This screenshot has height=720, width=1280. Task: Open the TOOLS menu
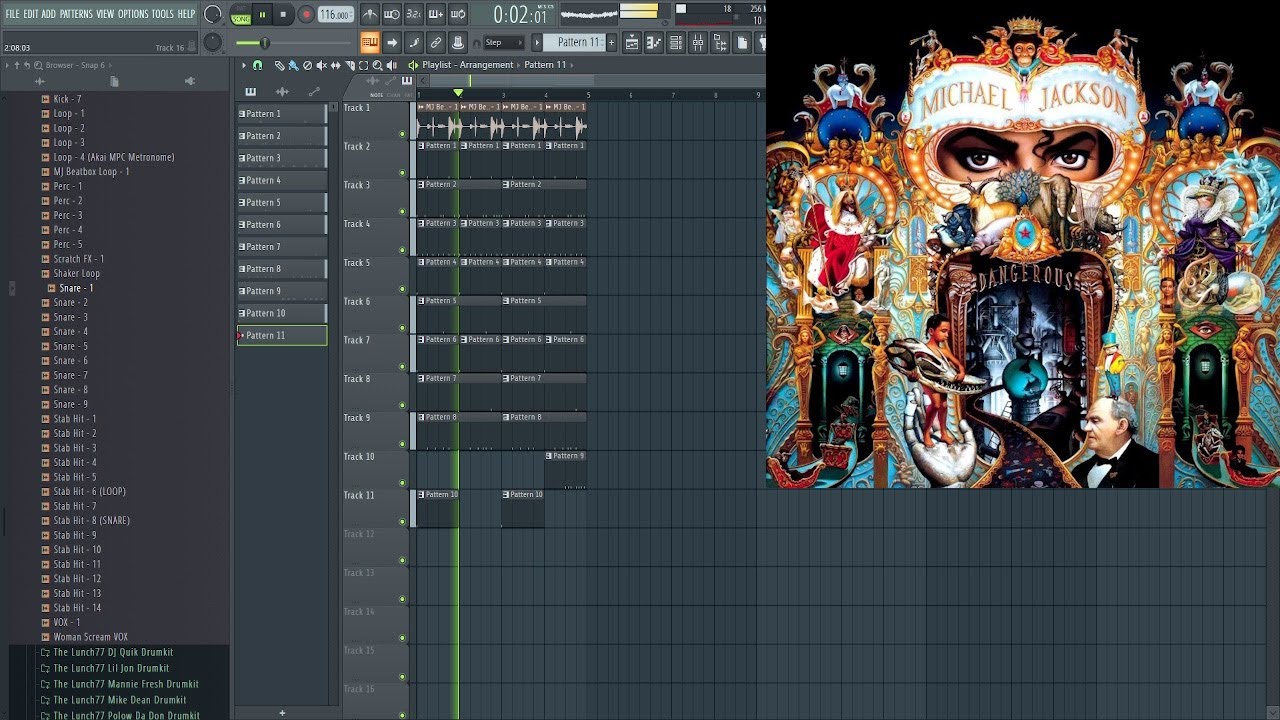click(163, 14)
